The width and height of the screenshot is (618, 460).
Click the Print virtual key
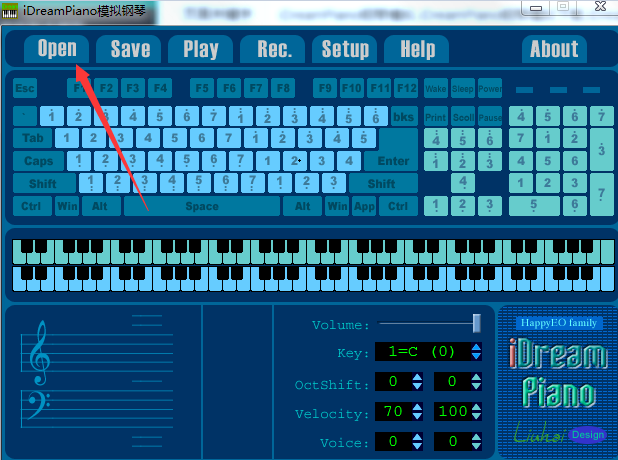pos(436,117)
